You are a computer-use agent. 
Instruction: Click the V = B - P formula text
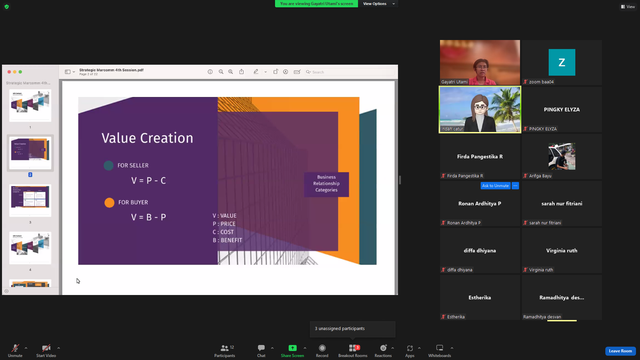(x=149, y=217)
